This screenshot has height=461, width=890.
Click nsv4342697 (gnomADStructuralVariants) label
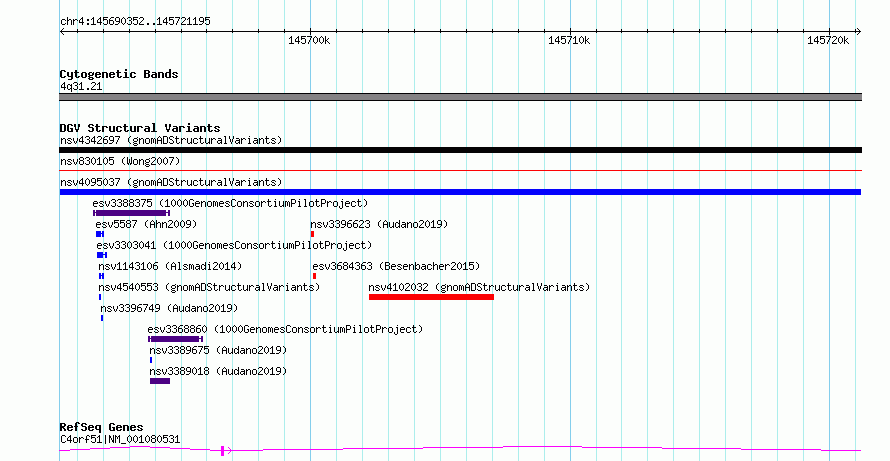(171, 140)
